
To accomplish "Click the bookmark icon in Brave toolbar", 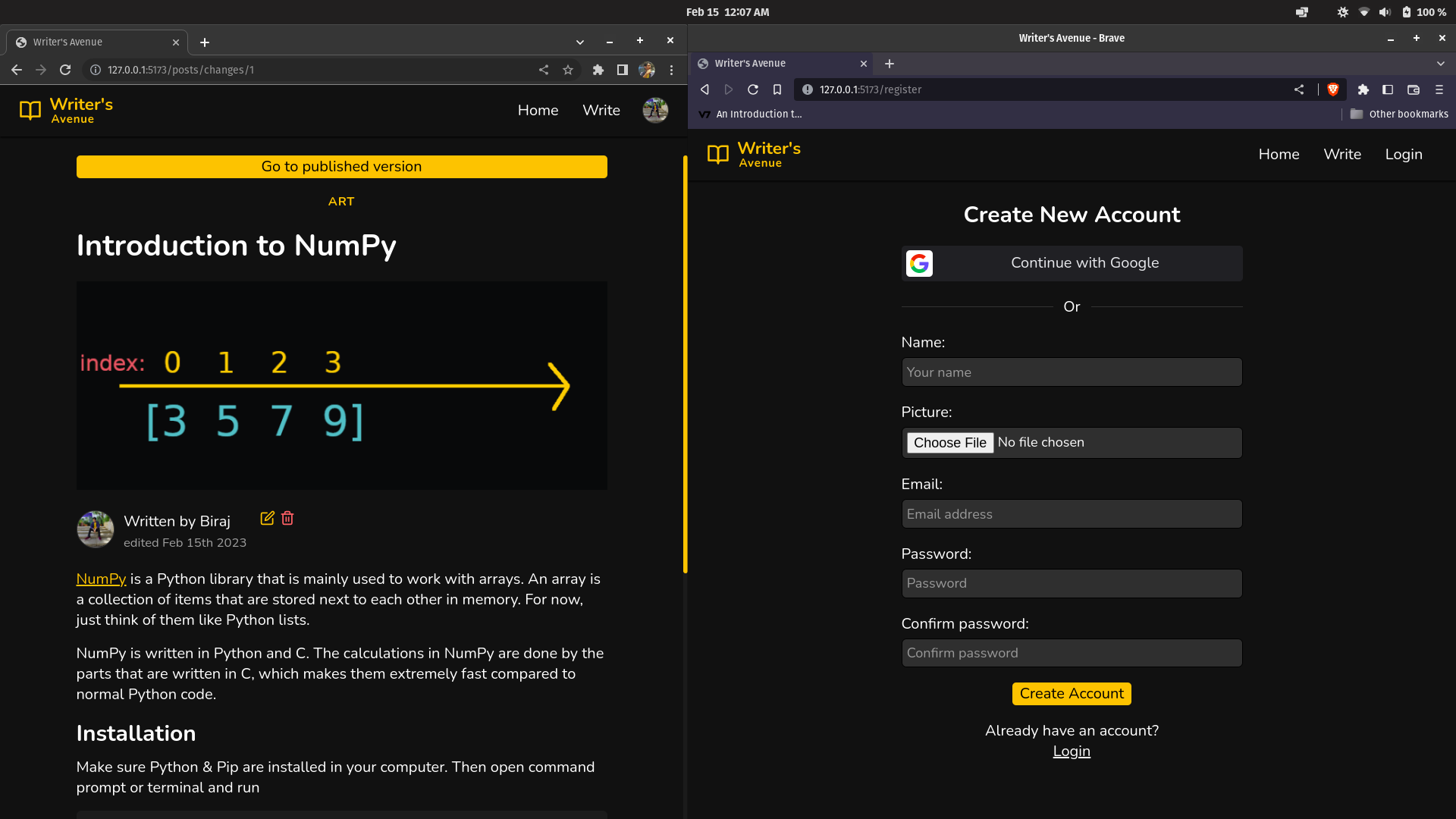I will (777, 89).
